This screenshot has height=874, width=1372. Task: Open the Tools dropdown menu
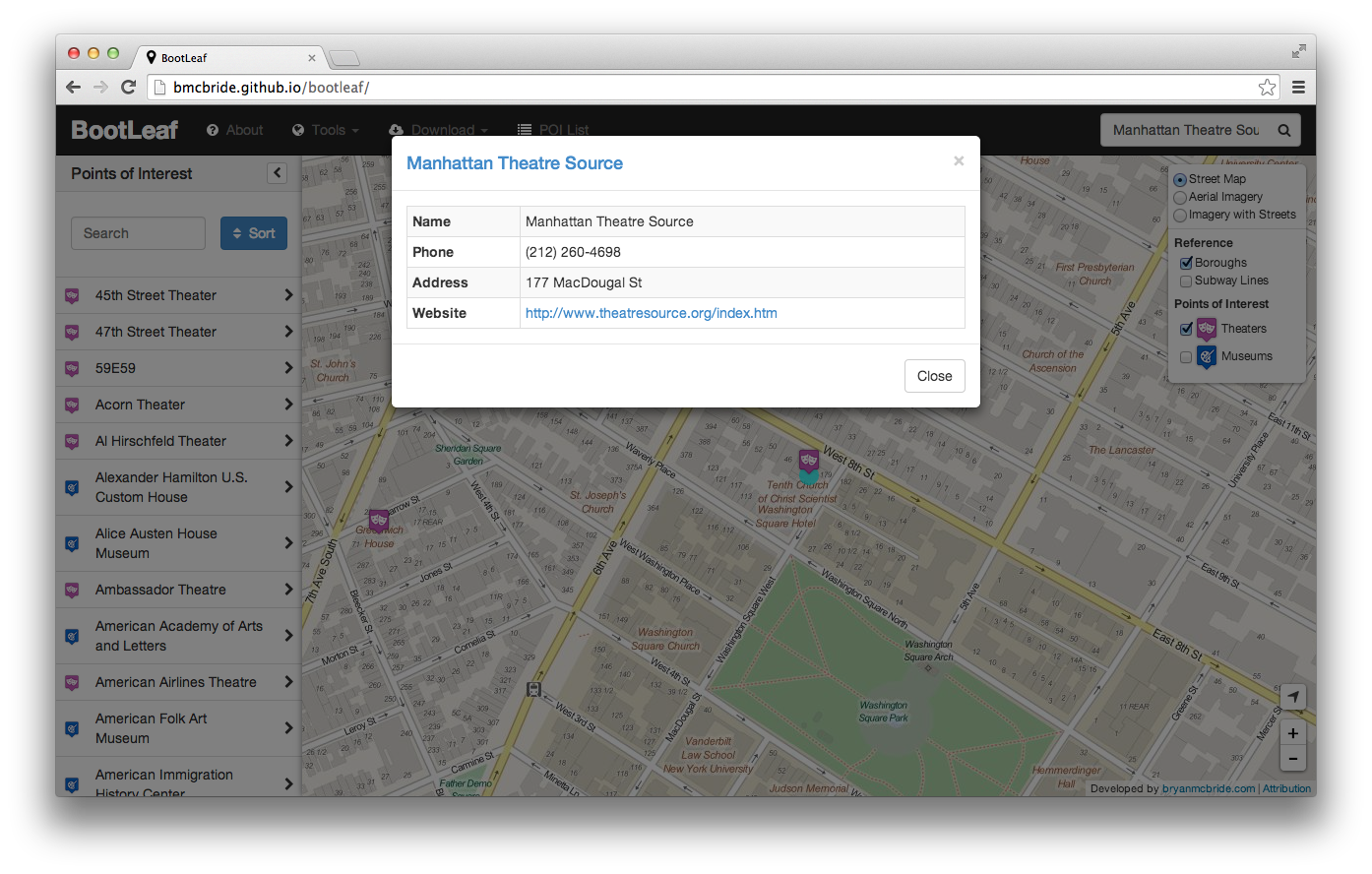tap(326, 130)
